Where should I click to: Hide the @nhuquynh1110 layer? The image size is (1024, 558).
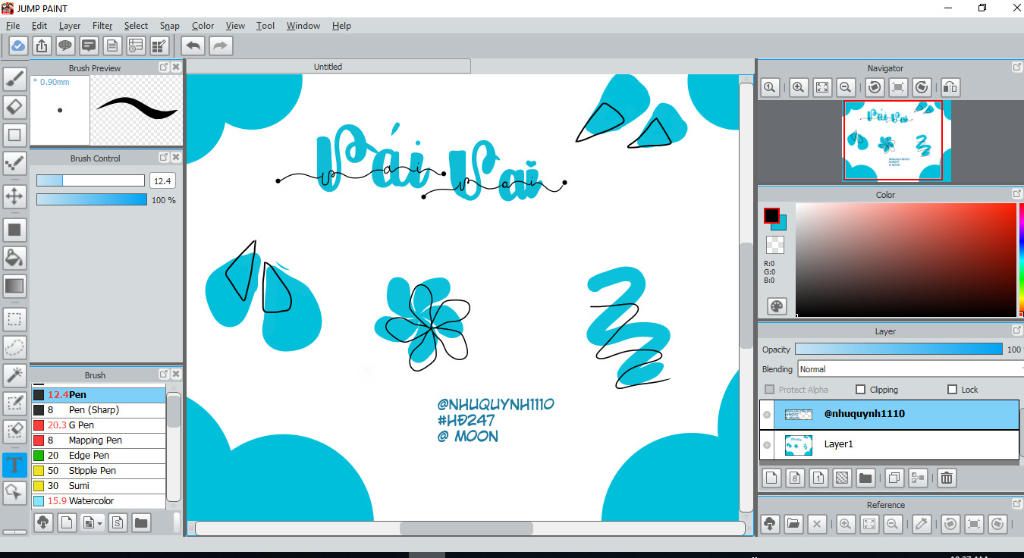(767, 414)
